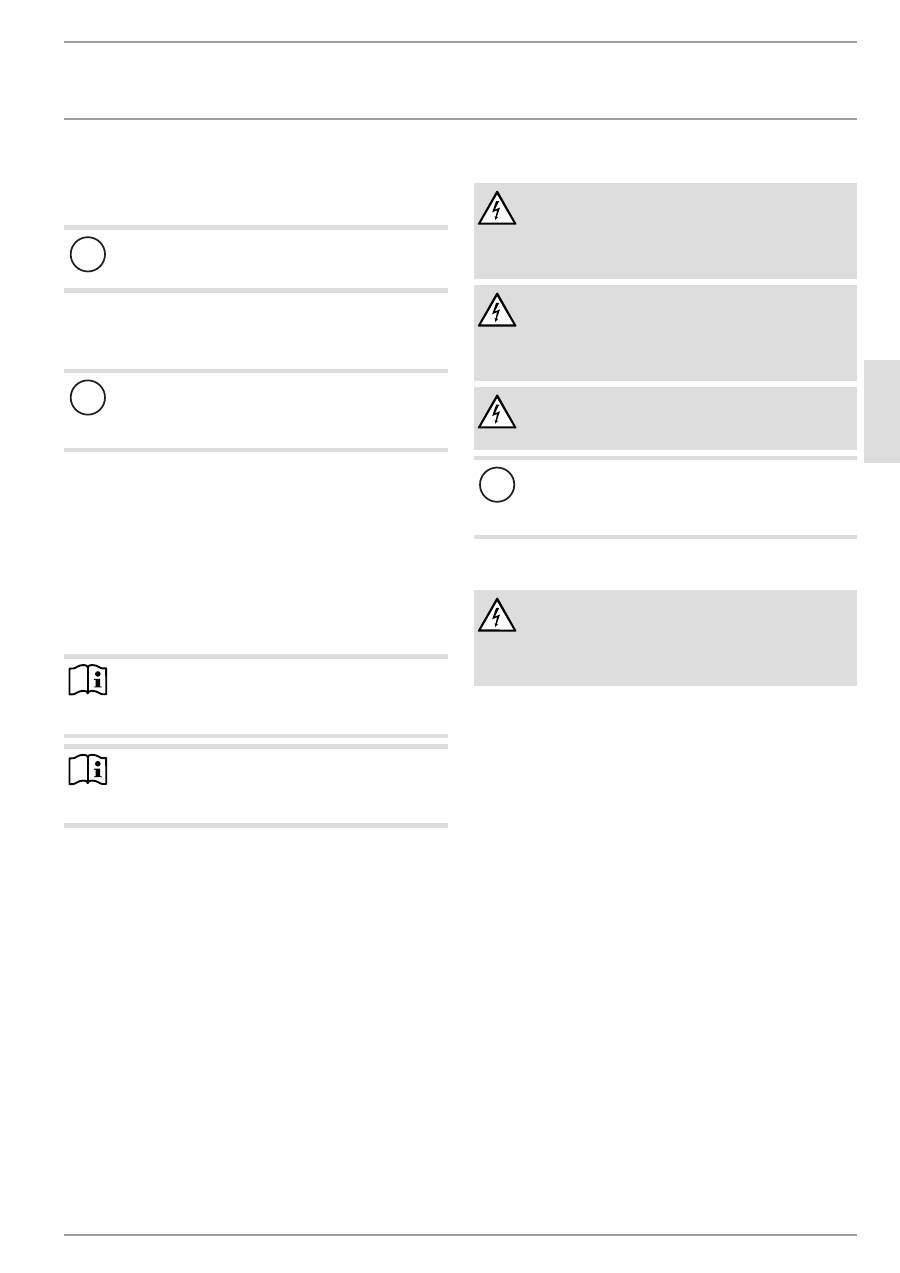
Task: Click the lower open-book info icon
Action: [88, 770]
